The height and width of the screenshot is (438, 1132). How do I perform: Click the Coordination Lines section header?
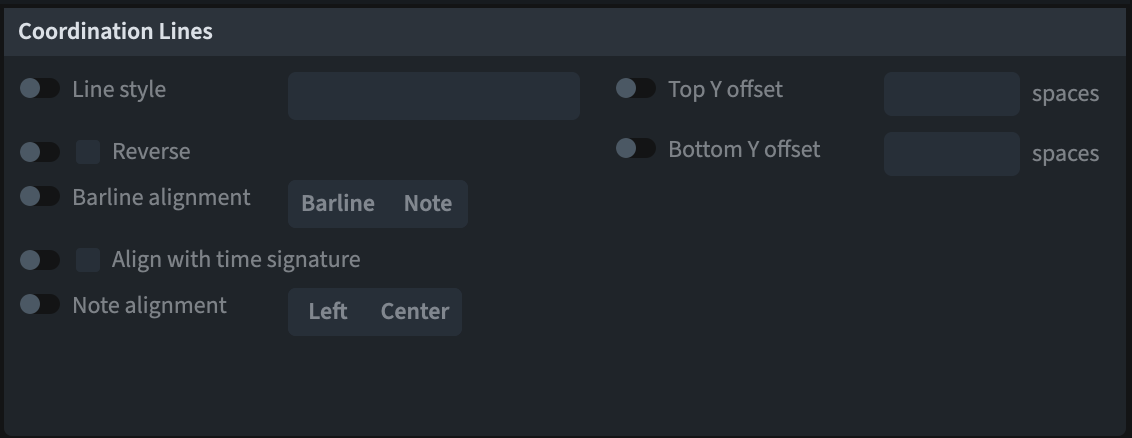[x=116, y=32]
